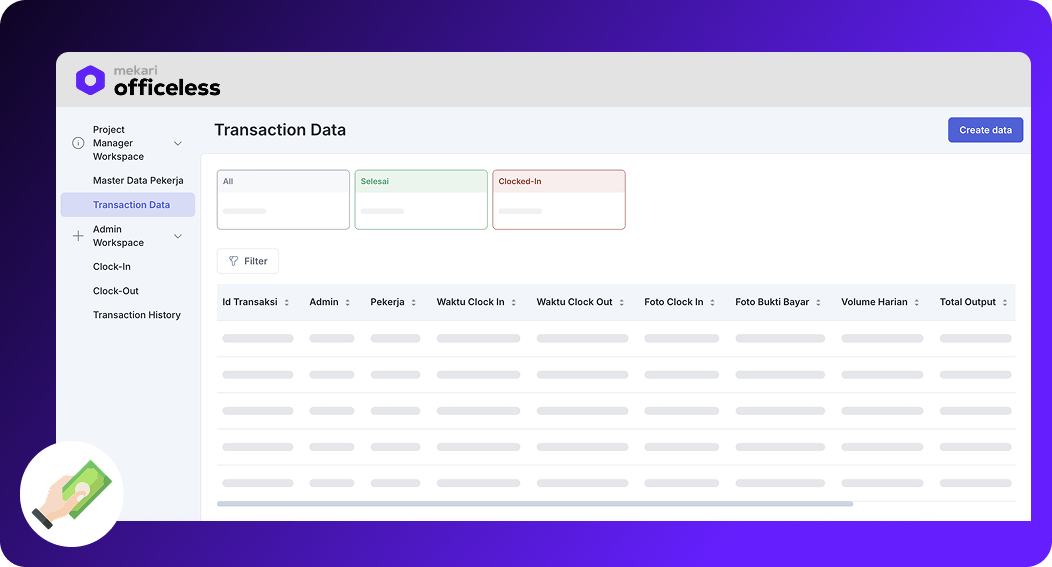The image size is (1052, 567).
Task: Sort by Id Transaksi column arrows
Action: coord(286,303)
